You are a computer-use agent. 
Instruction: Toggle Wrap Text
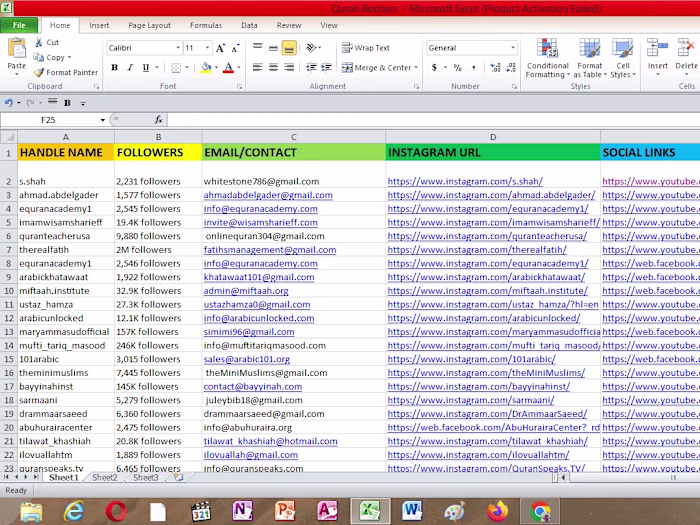pyautogui.click(x=366, y=48)
